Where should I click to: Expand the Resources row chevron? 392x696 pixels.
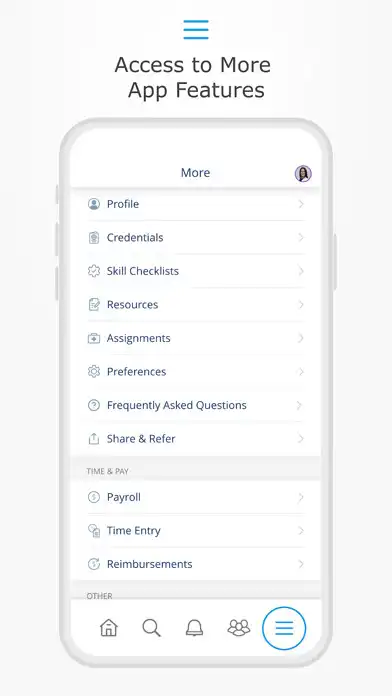[301, 304]
